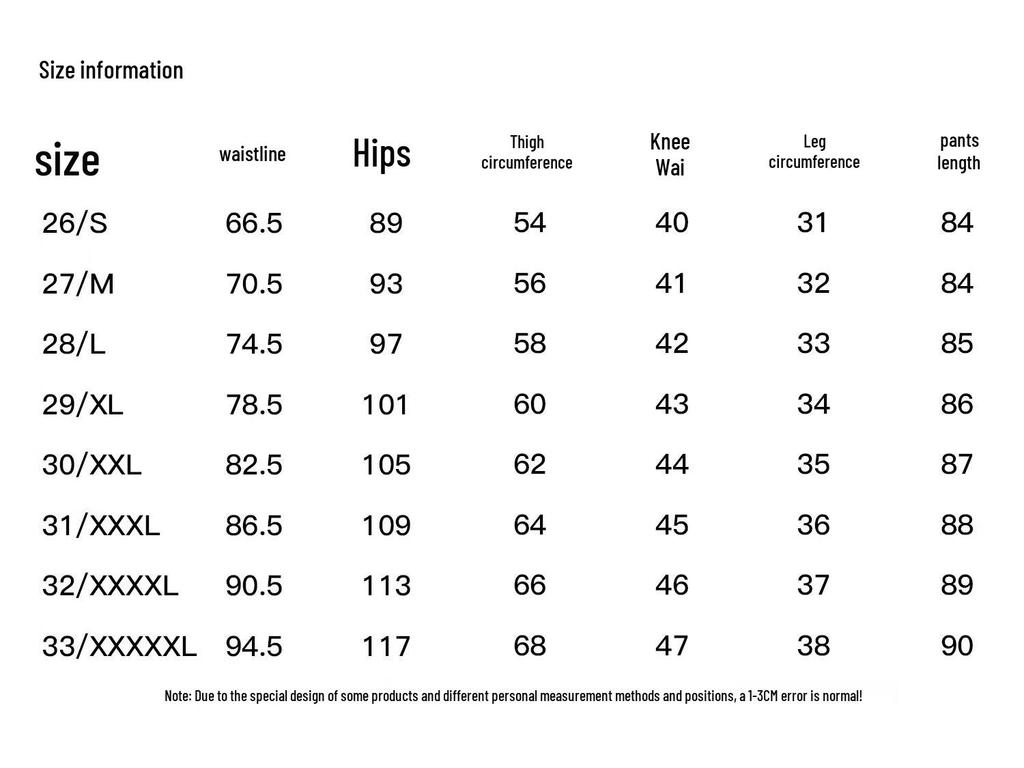Click the 'Knee Wai' column header
1024x768 pixels.
tap(670, 154)
